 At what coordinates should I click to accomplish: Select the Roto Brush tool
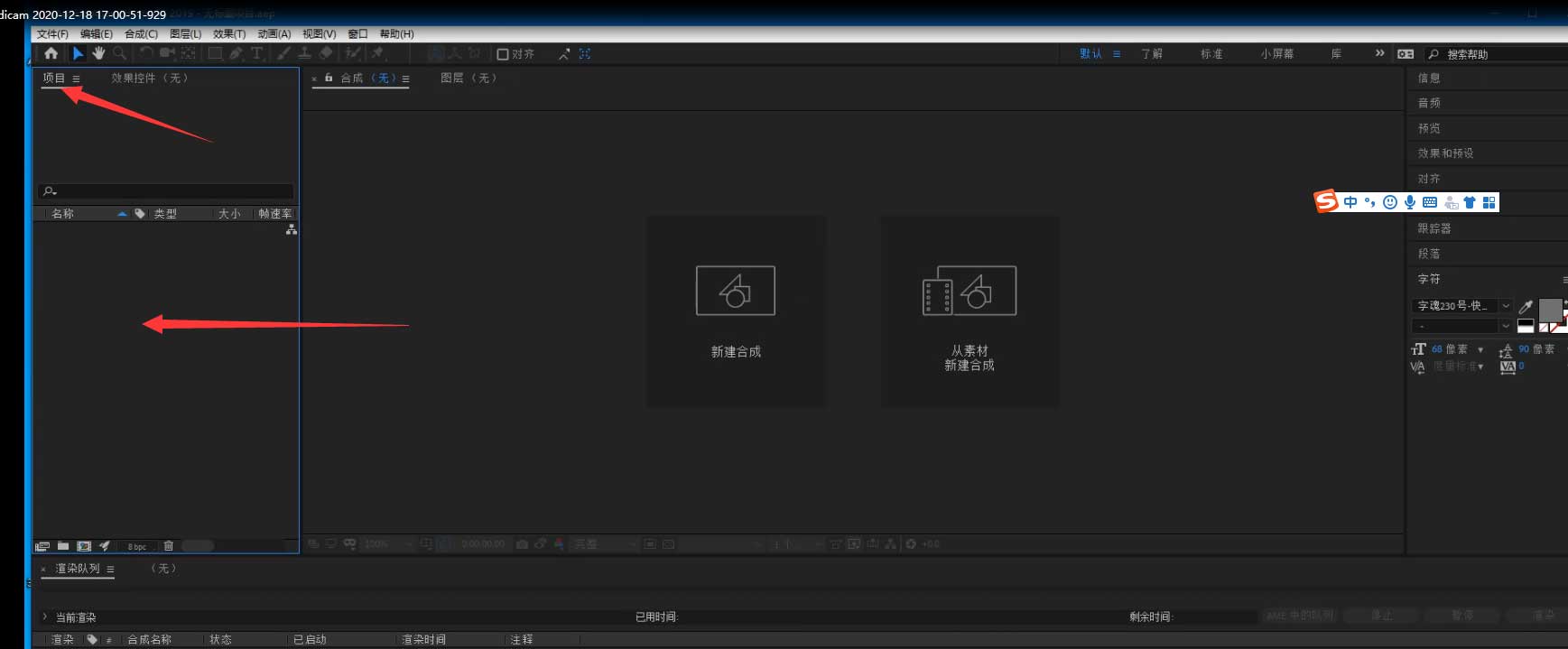click(353, 54)
